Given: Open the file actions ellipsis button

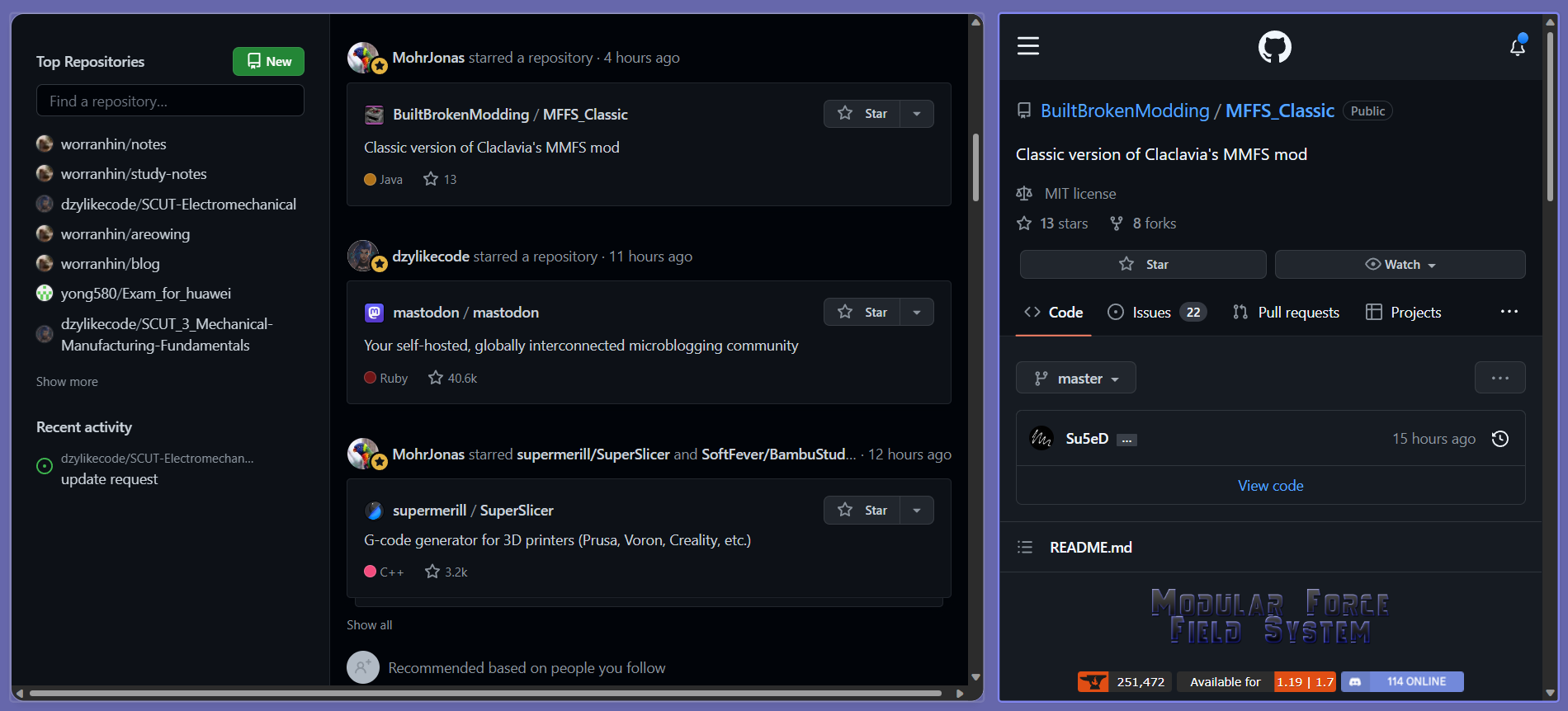Looking at the screenshot, I should (x=1500, y=378).
